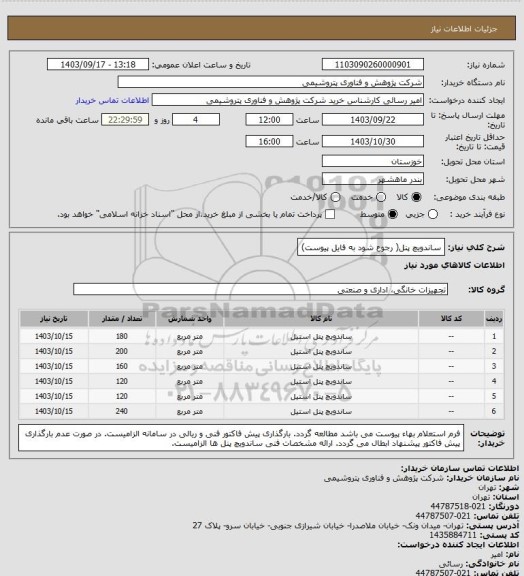
Task: Click the price validity date 1403/10/30
Action: coord(373,141)
